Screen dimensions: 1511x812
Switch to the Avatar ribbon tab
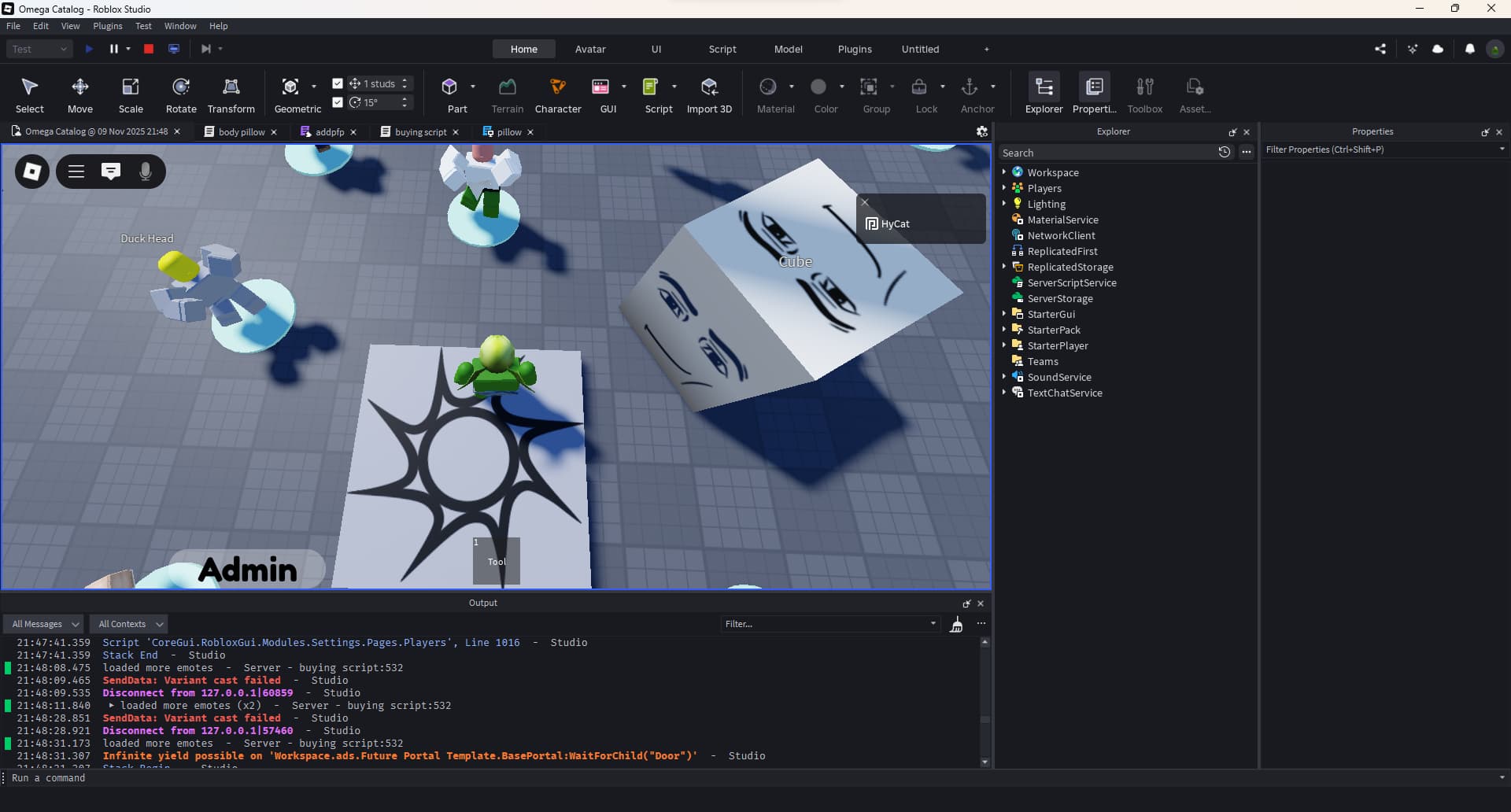coord(590,49)
